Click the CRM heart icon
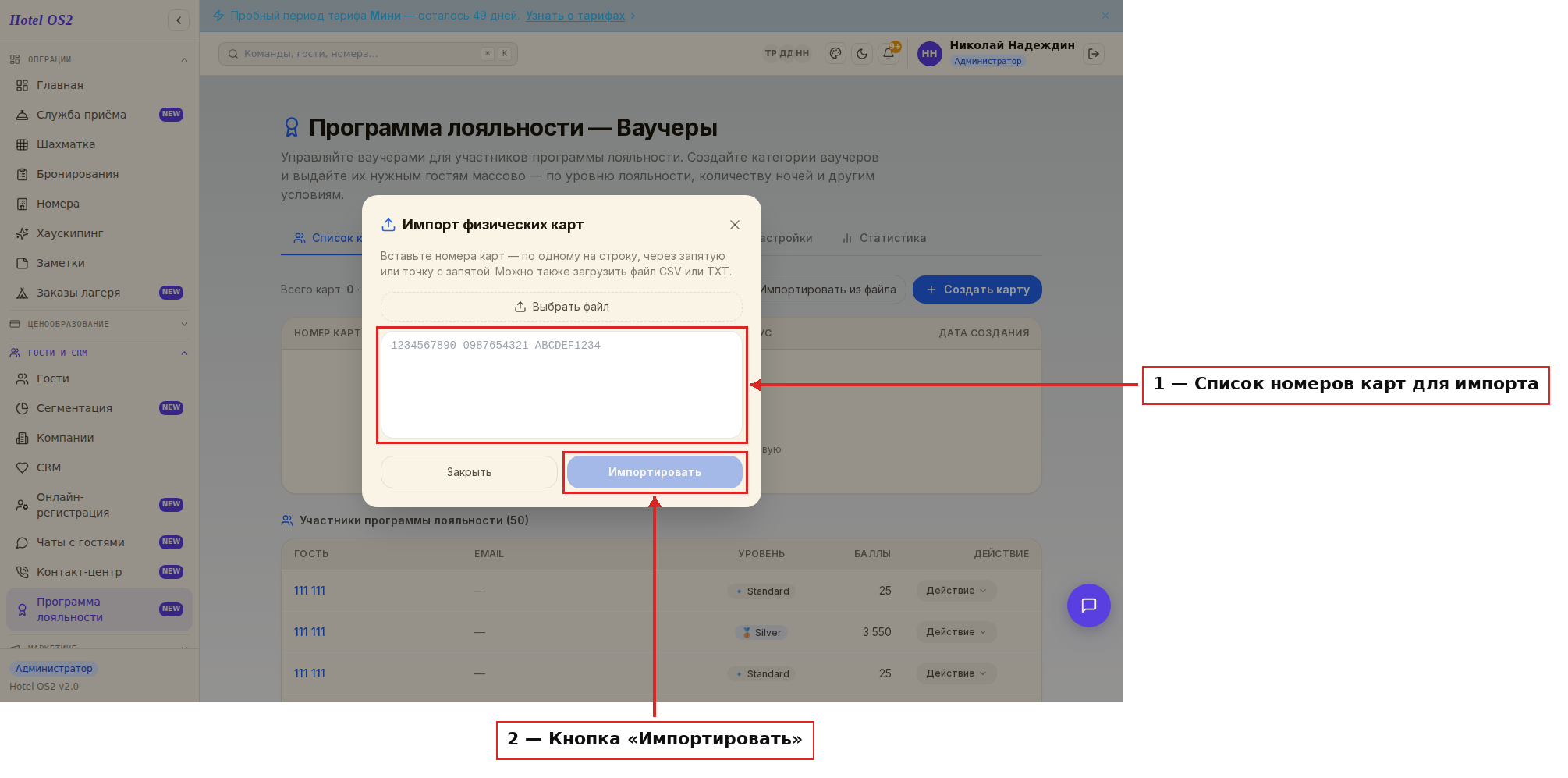Viewport: 1568px width, 778px height. [23, 467]
